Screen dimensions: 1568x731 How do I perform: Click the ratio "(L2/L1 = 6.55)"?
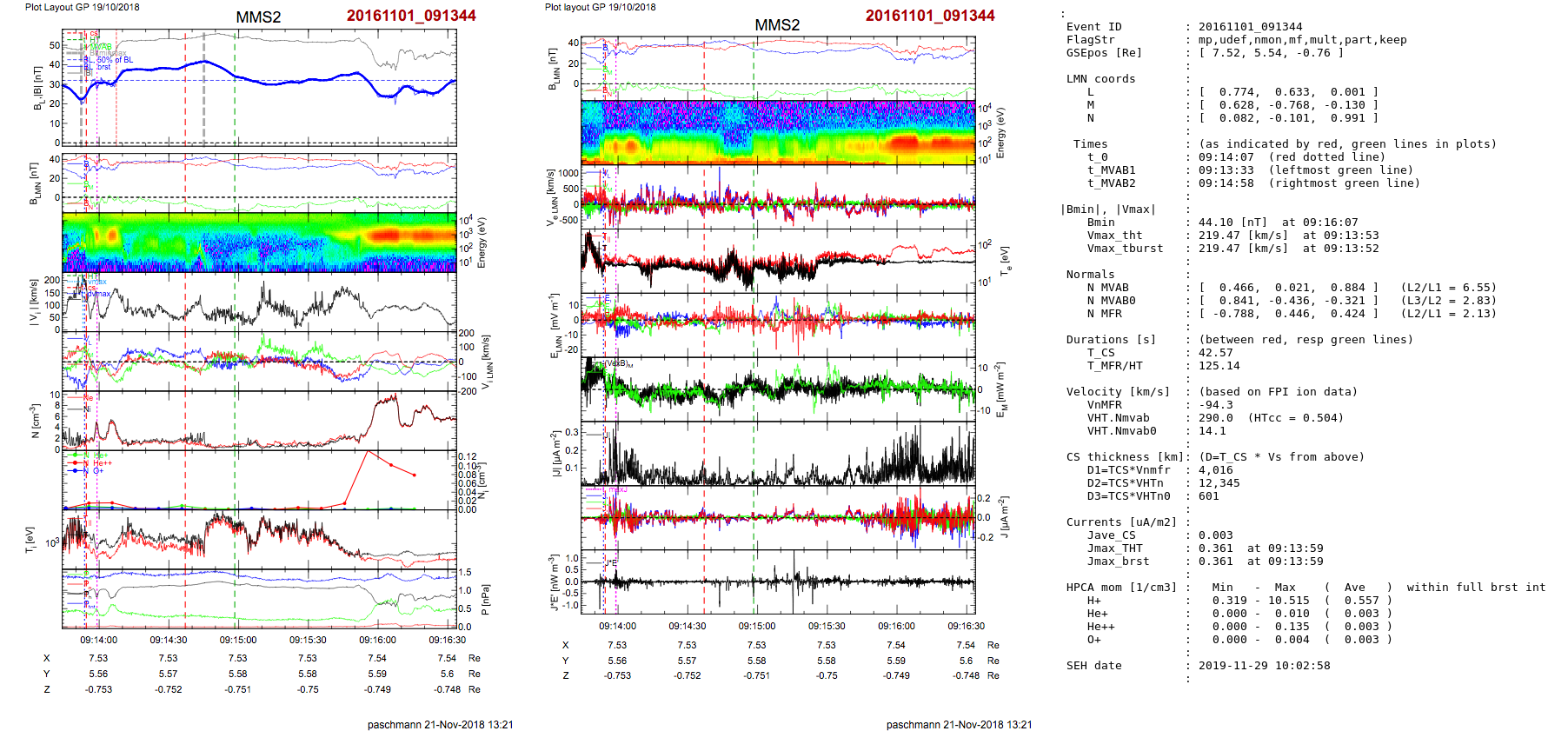click(1449, 288)
